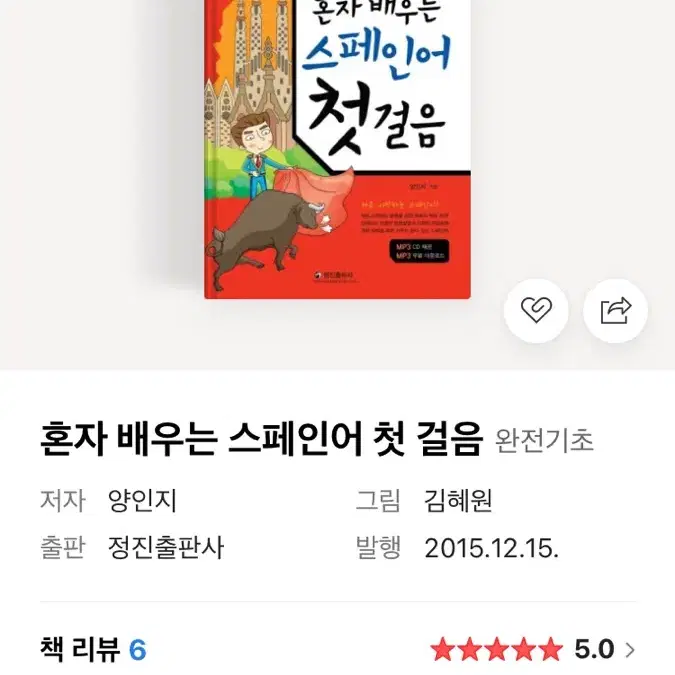Tap the heart save icon

536,310
